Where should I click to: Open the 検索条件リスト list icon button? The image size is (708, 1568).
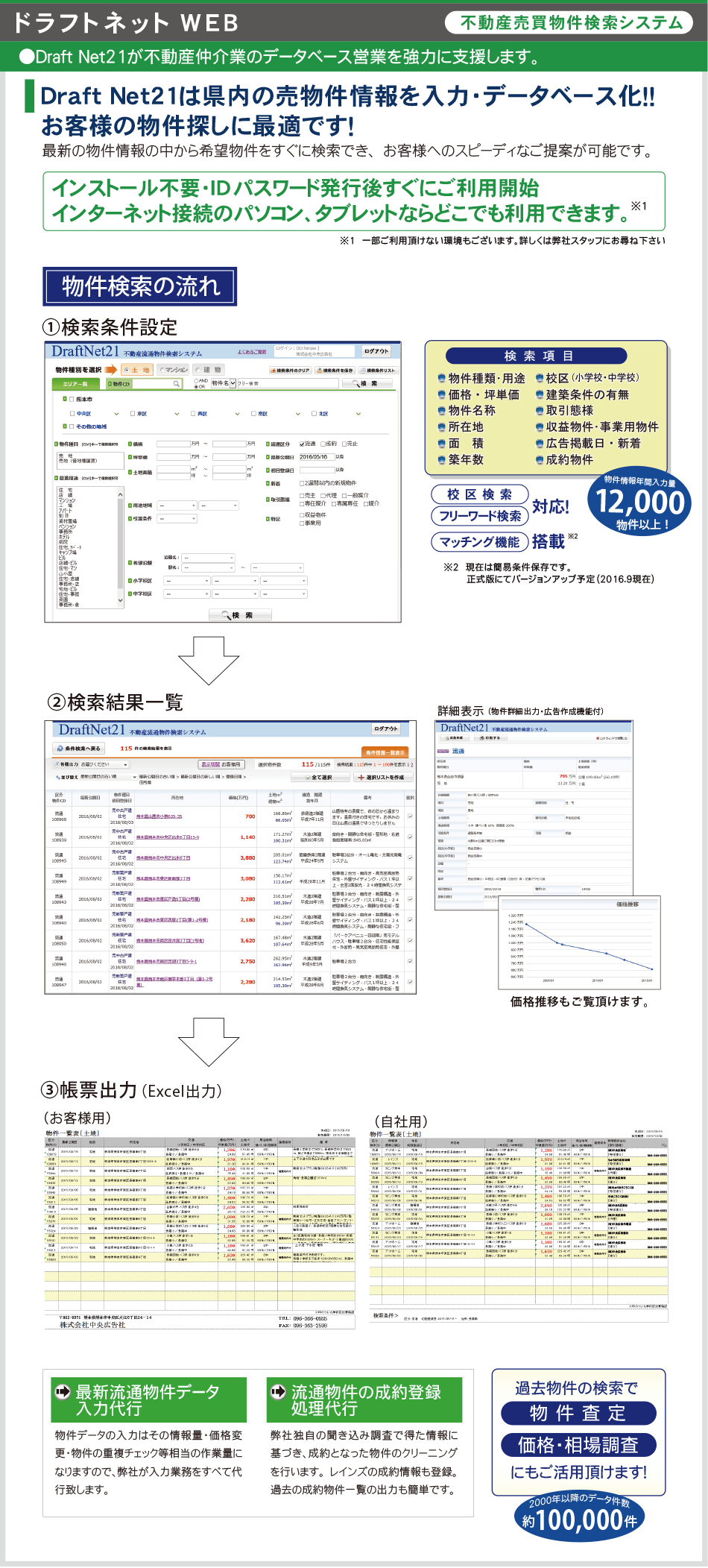[379, 370]
